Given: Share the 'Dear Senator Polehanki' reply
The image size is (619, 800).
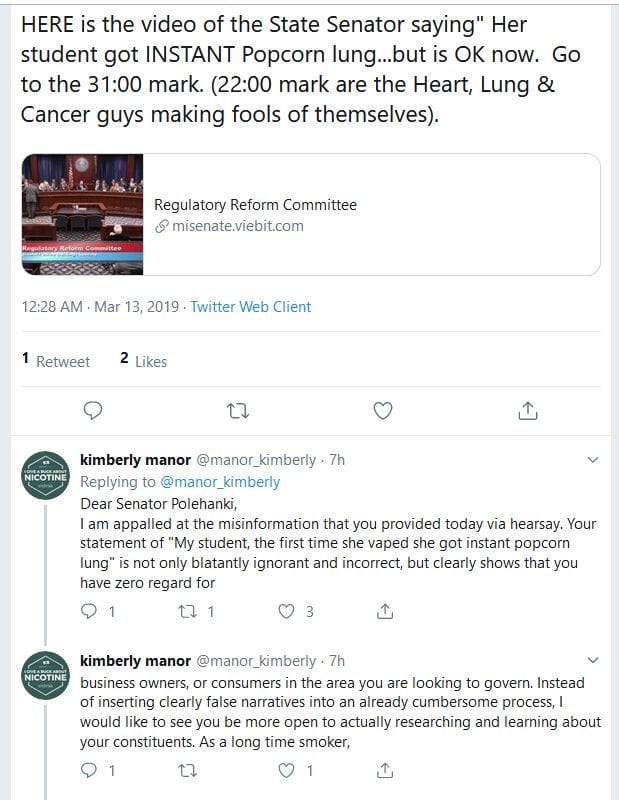Looking at the screenshot, I should click(385, 611).
